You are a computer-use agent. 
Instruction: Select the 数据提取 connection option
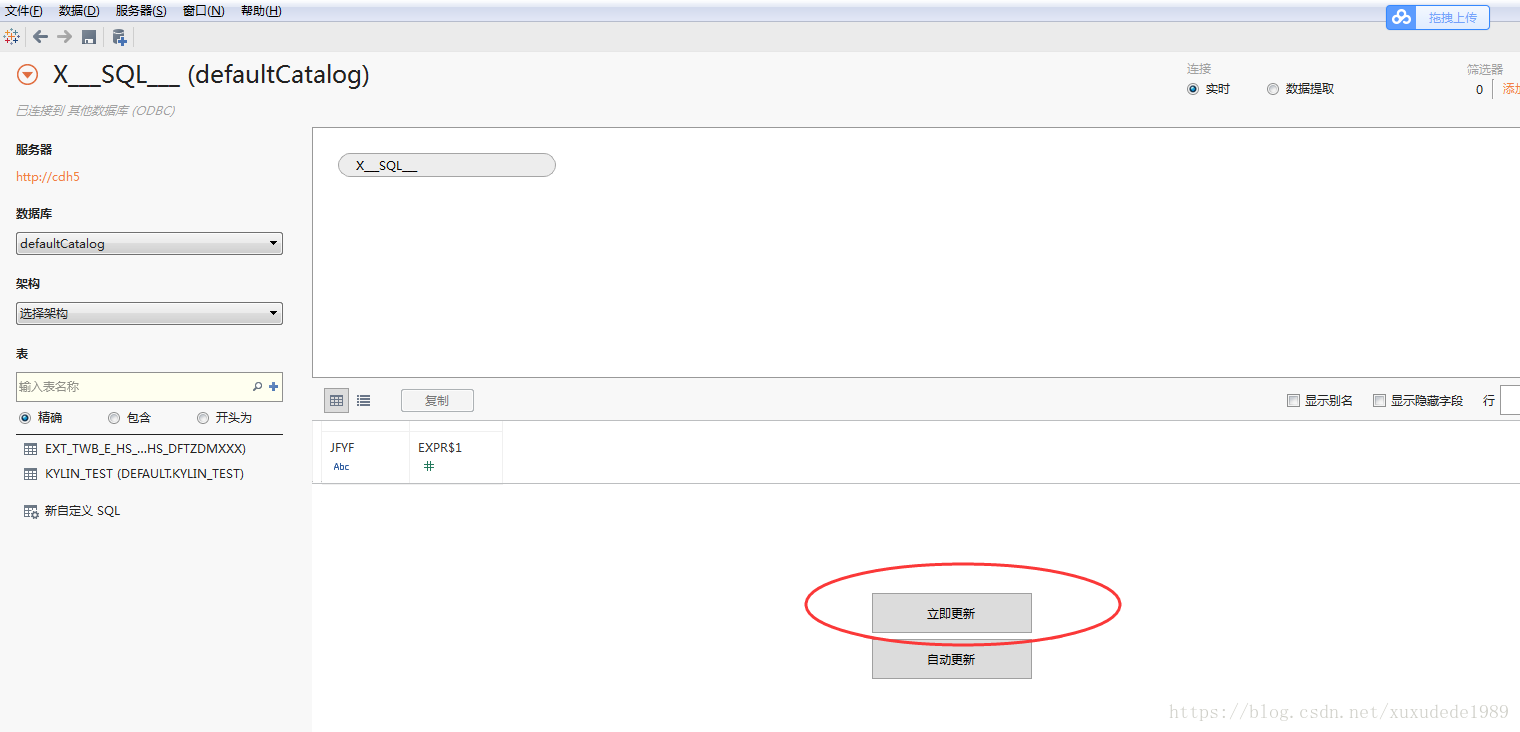point(1273,89)
